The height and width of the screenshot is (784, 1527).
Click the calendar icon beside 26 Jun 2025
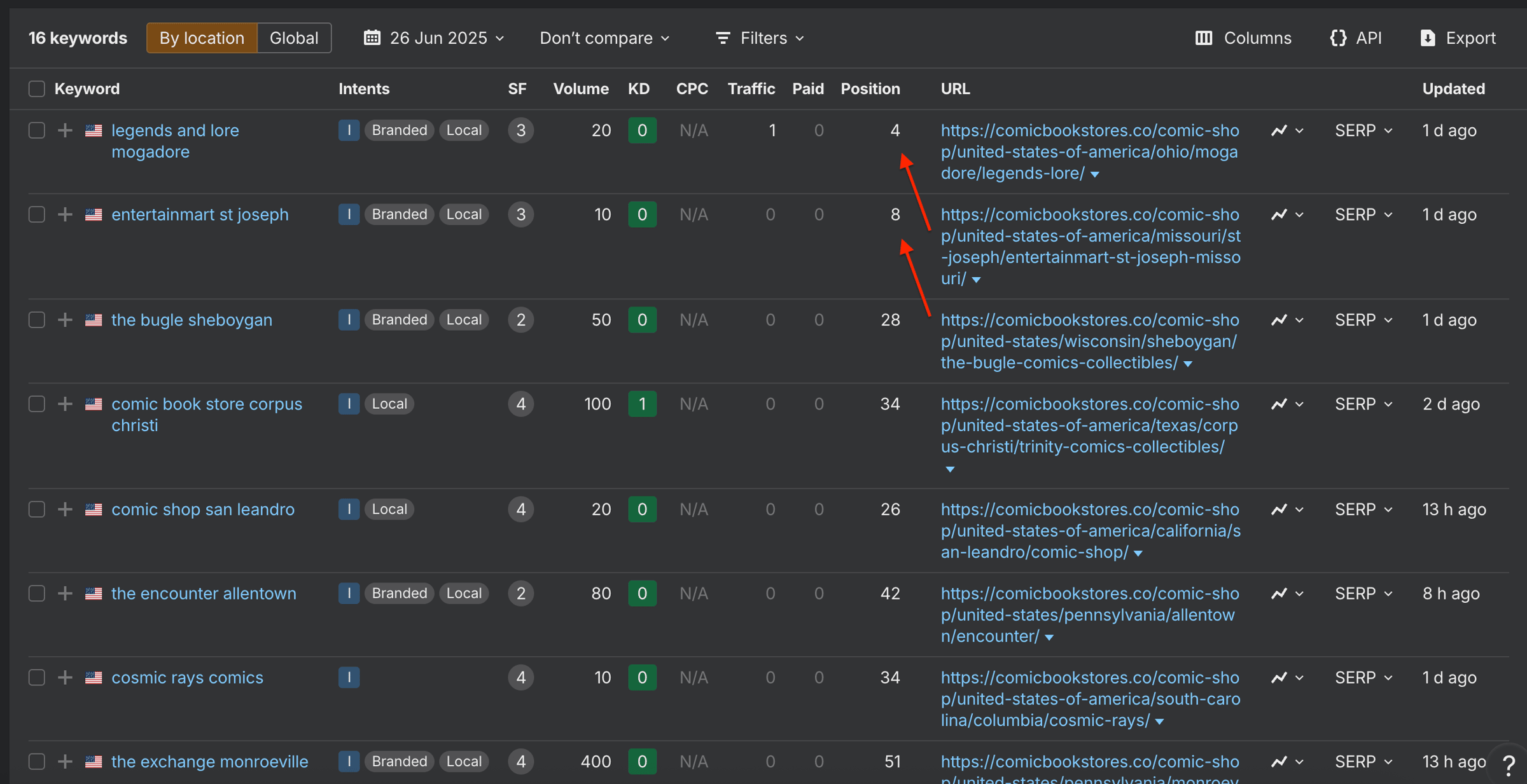pos(372,38)
